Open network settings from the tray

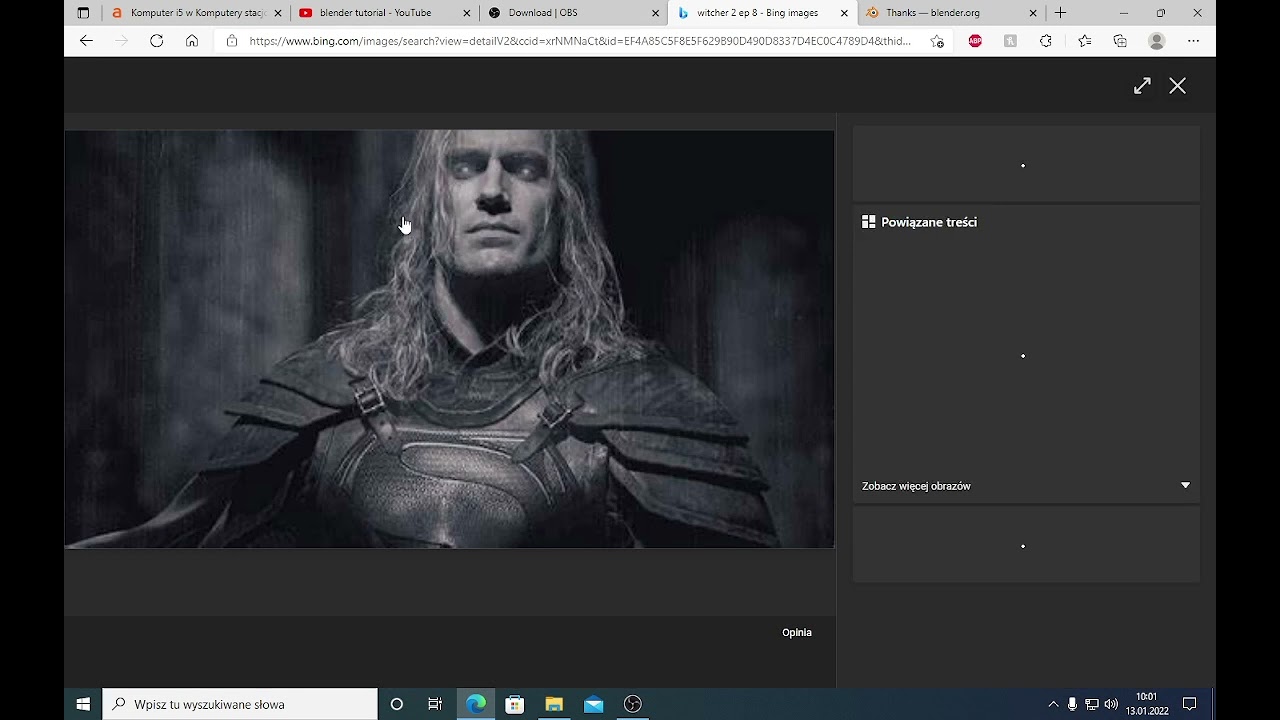point(1092,704)
